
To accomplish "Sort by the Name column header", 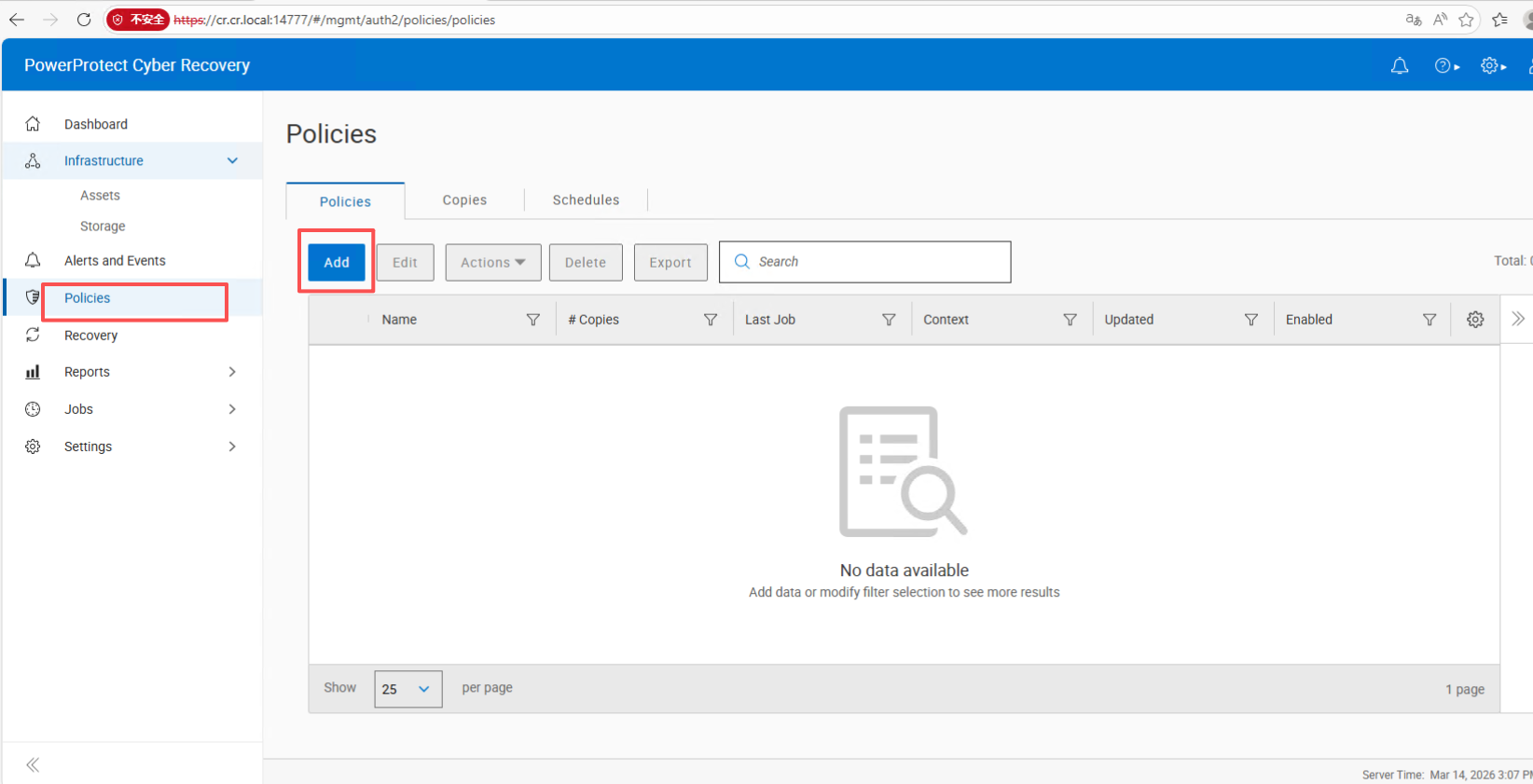I will click(399, 320).
